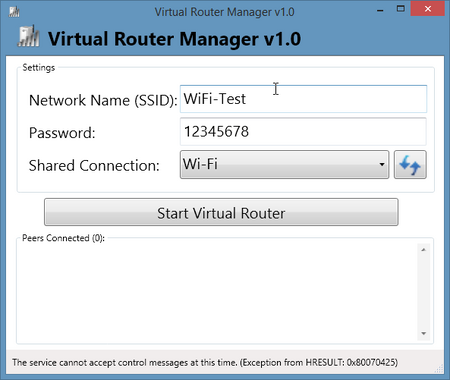This screenshot has height=380, width=450.
Task: Click the Peers list scrollbar track
Action: 424,292
